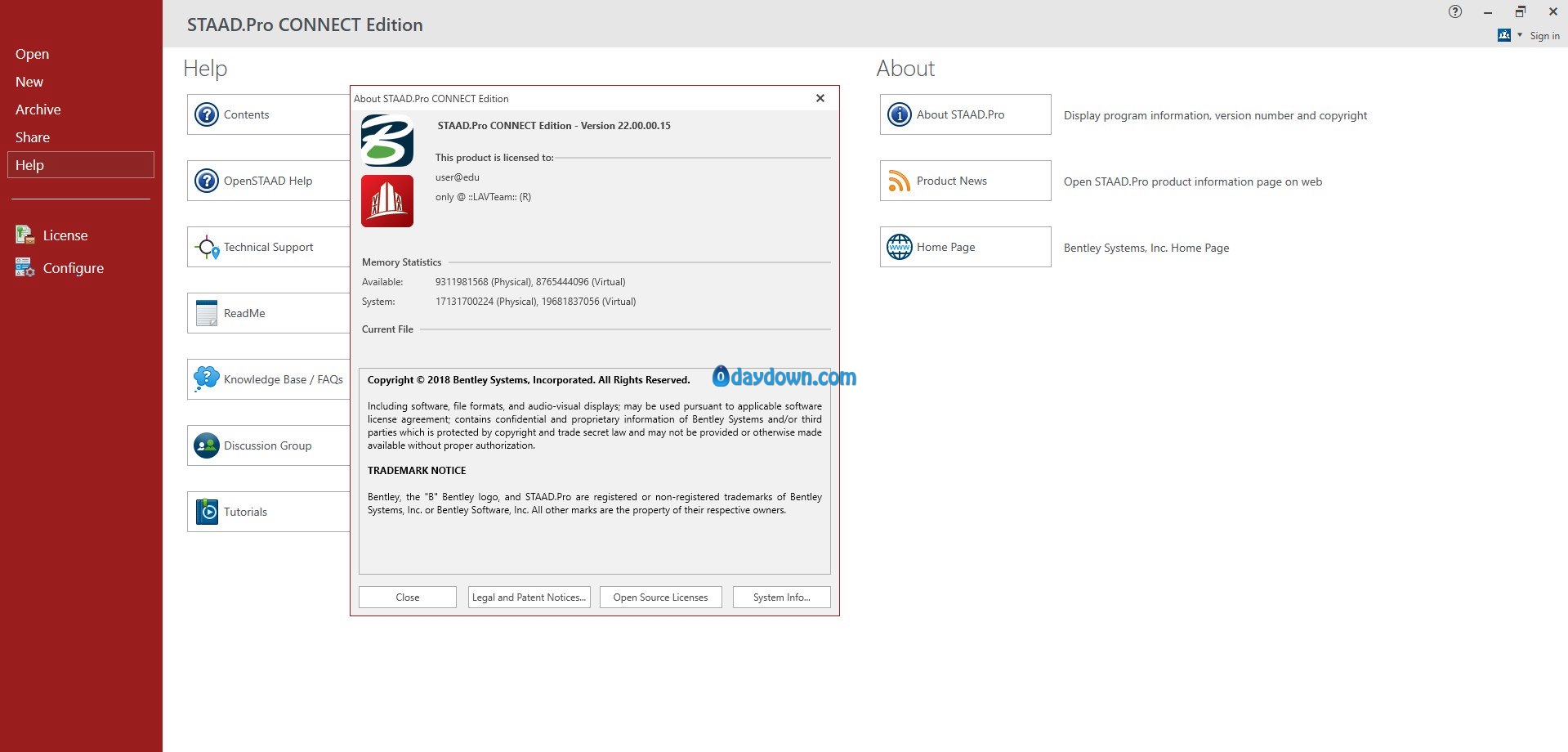Click the Knowledge Base / FAQs cloud icon
Viewport: 1568px width, 752px height.
206,378
